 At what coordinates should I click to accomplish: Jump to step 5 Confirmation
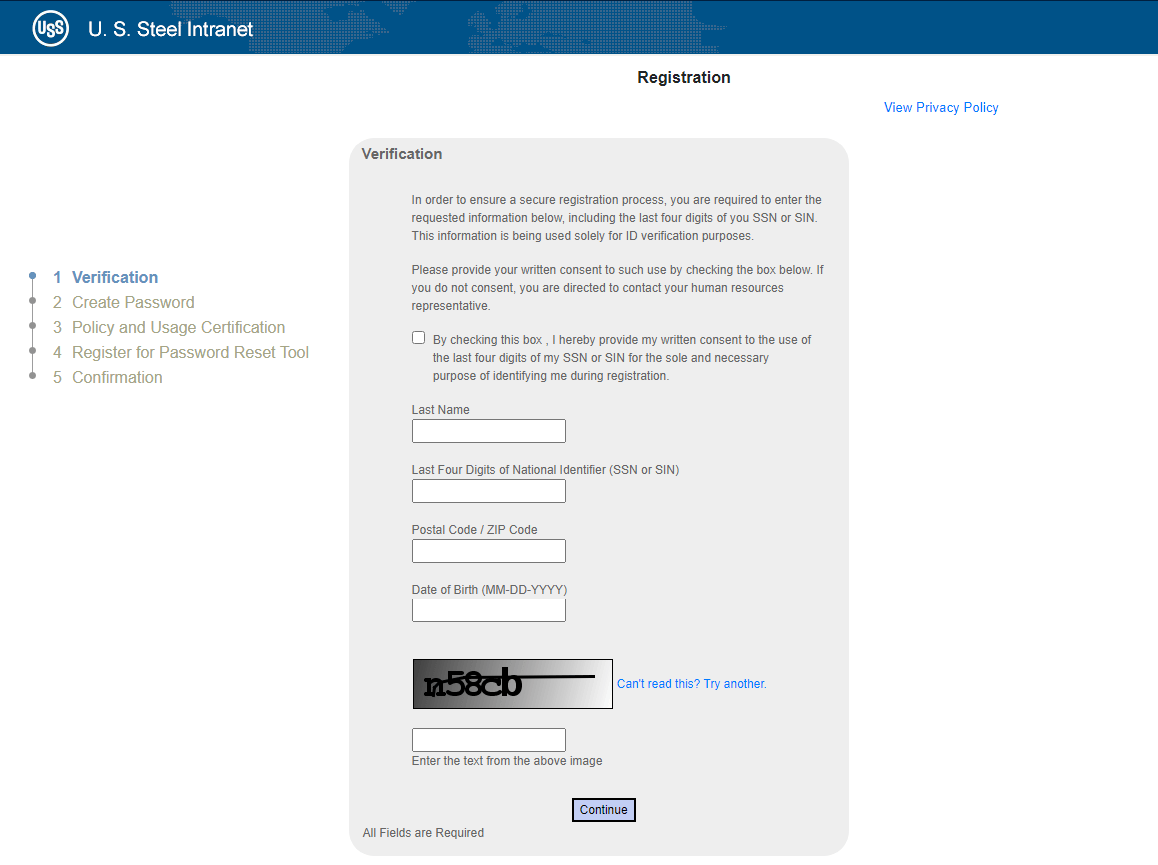(x=107, y=377)
